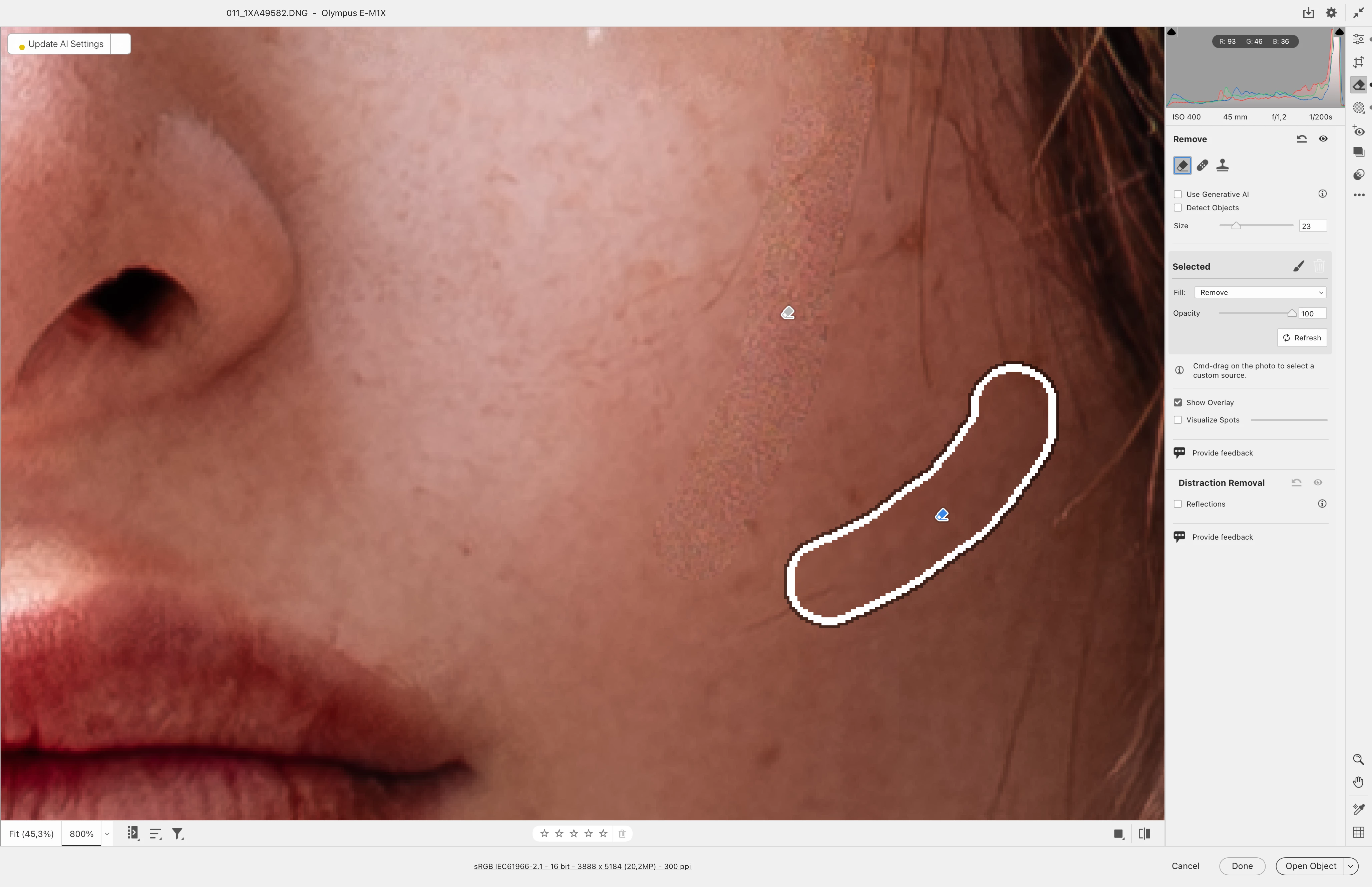1372x887 pixels.
Task: Open the Crop and rotate tool
Action: (1359, 62)
